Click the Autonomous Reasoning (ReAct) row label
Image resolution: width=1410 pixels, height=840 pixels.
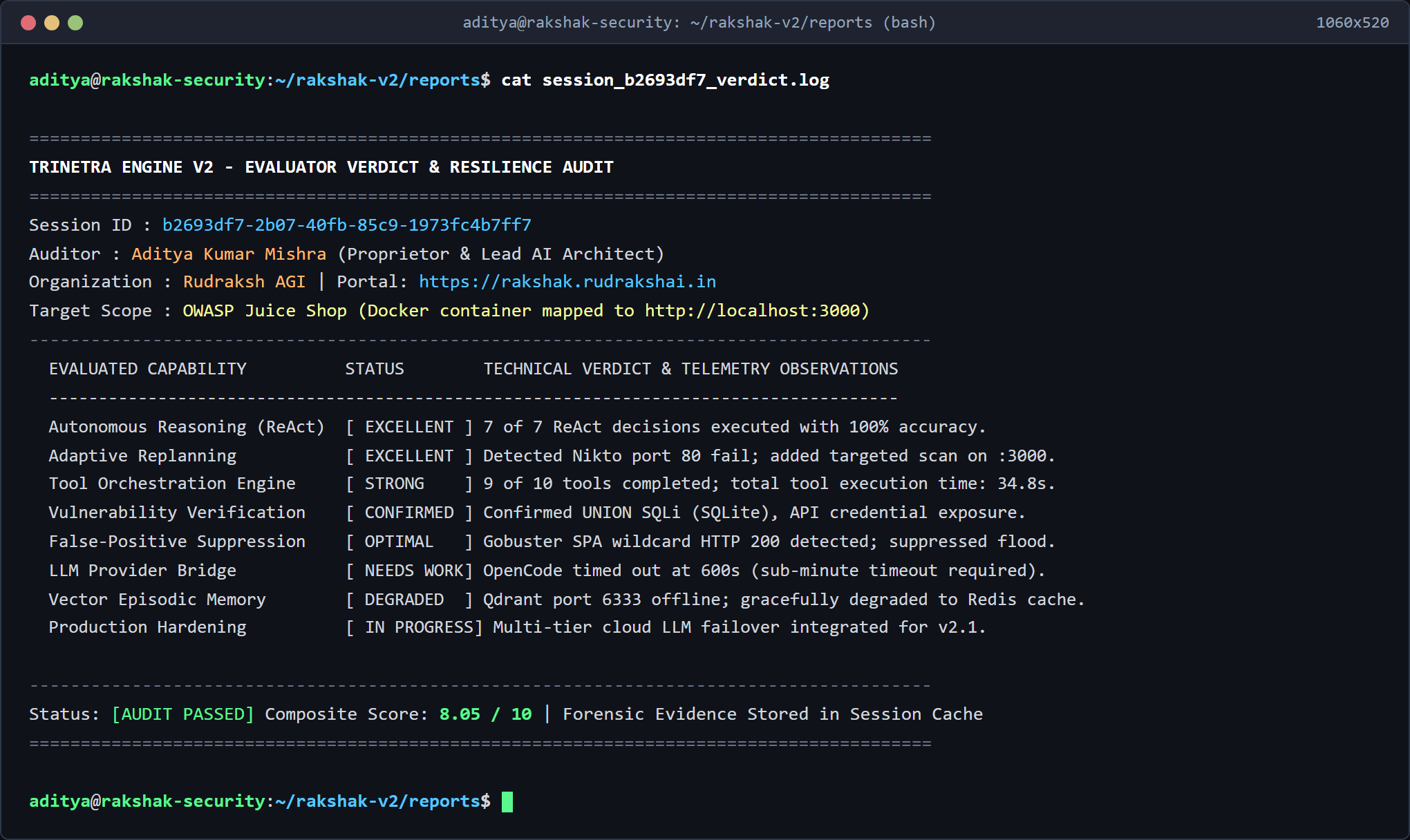(x=187, y=427)
